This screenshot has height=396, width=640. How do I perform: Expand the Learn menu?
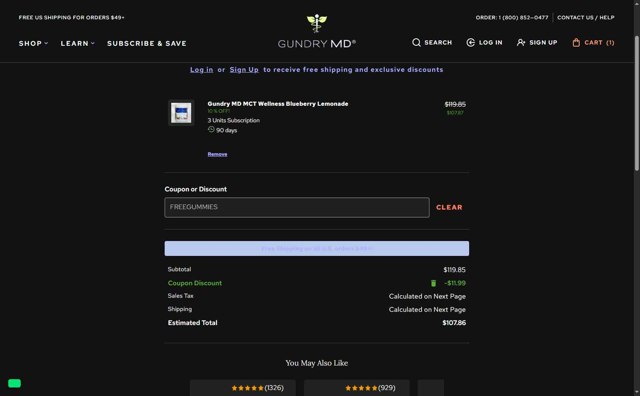coord(78,43)
